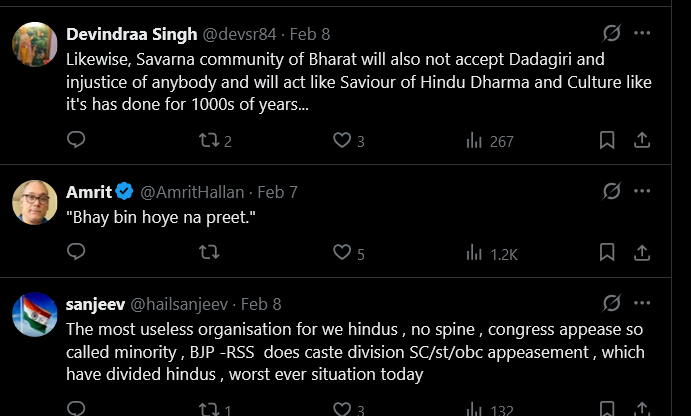Image resolution: width=691 pixels, height=416 pixels.
Task: Like Amrit's tweet with 5 likes
Action: point(342,253)
